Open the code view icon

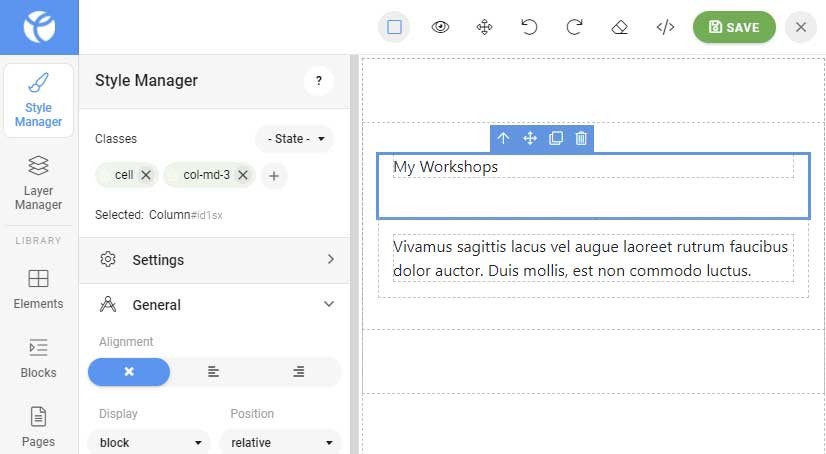coord(665,27)
